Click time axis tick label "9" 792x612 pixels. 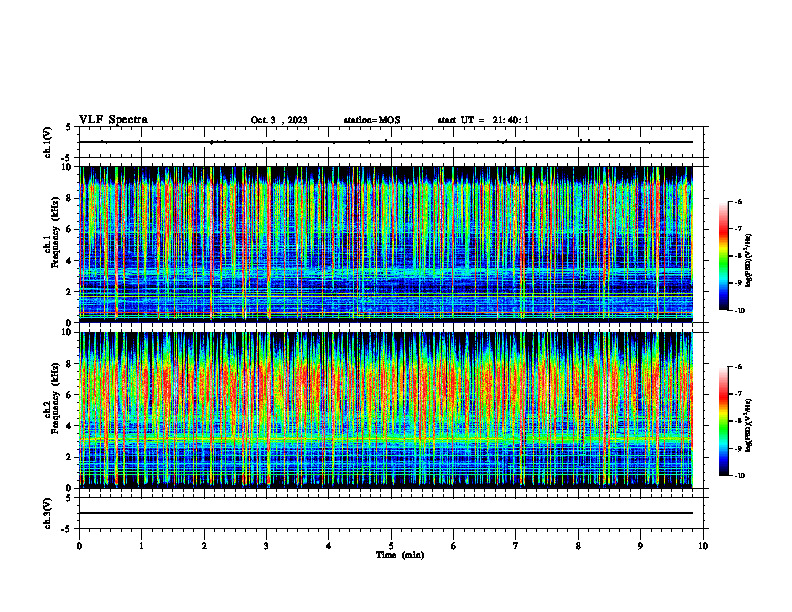[x=640, y=546]
